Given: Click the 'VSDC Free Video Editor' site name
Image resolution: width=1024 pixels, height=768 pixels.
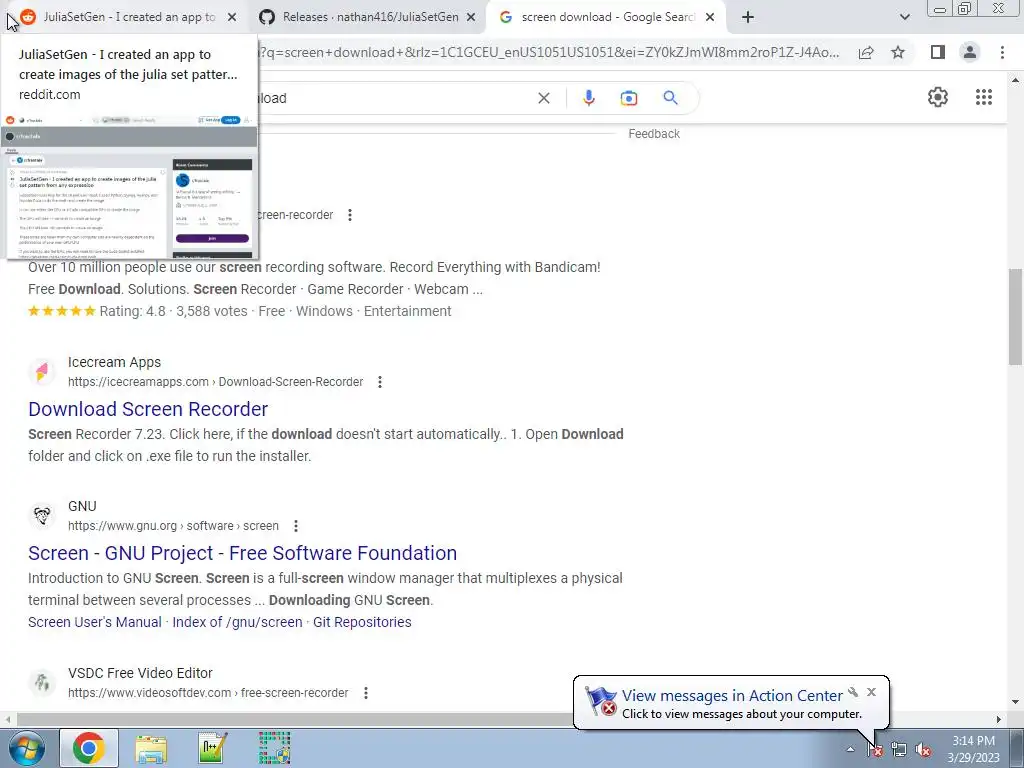Looking at the screenshot, I should coord(140,673).
